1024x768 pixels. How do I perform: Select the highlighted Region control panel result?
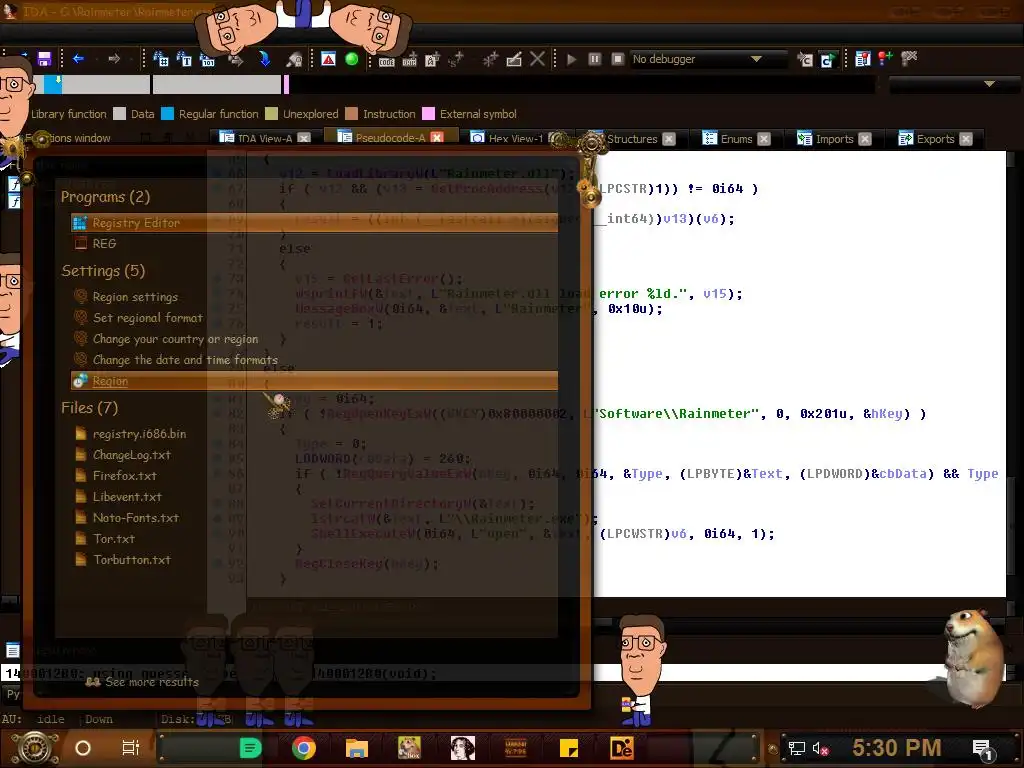[314, 381]
